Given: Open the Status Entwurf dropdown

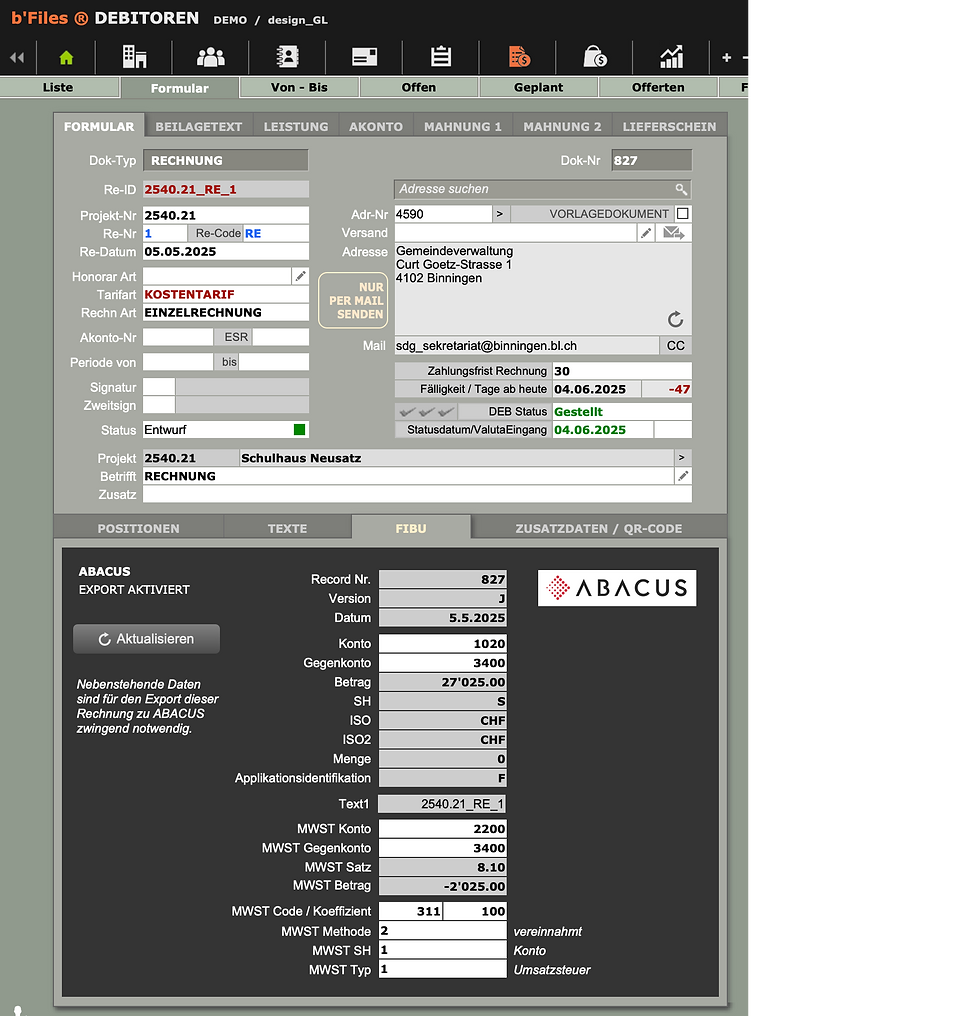Looking at the screenshot, I should click(x=226, y=430).
